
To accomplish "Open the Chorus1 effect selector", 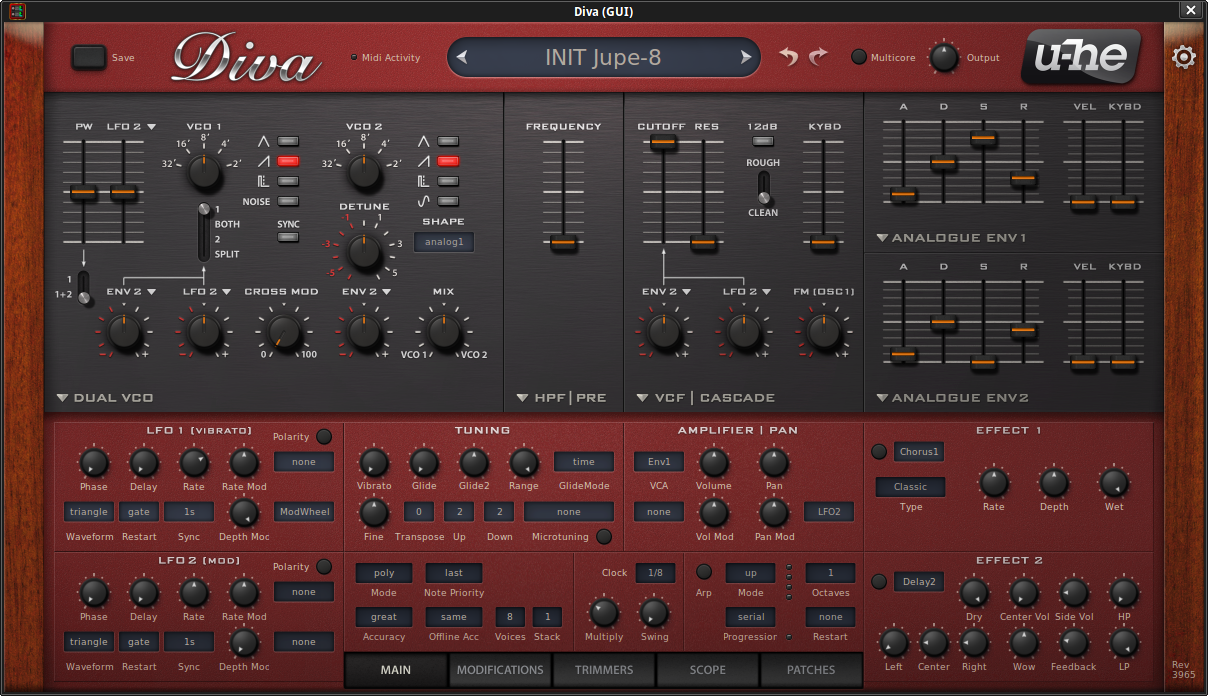I will tap(919, 452).
